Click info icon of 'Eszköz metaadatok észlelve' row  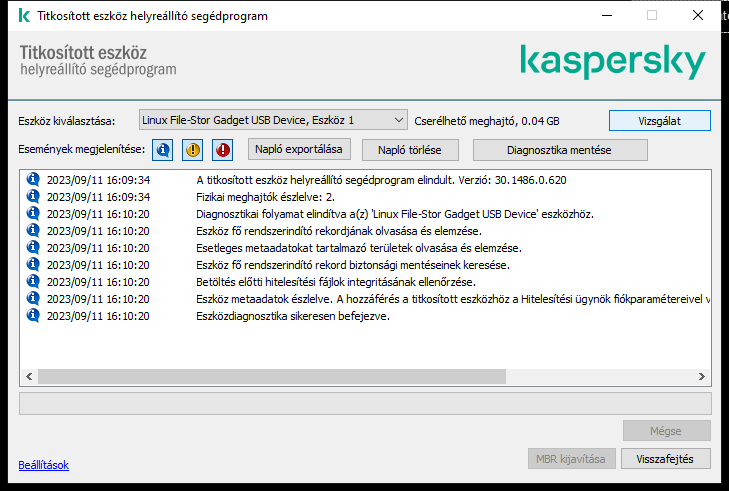click(x=33, y=298)
